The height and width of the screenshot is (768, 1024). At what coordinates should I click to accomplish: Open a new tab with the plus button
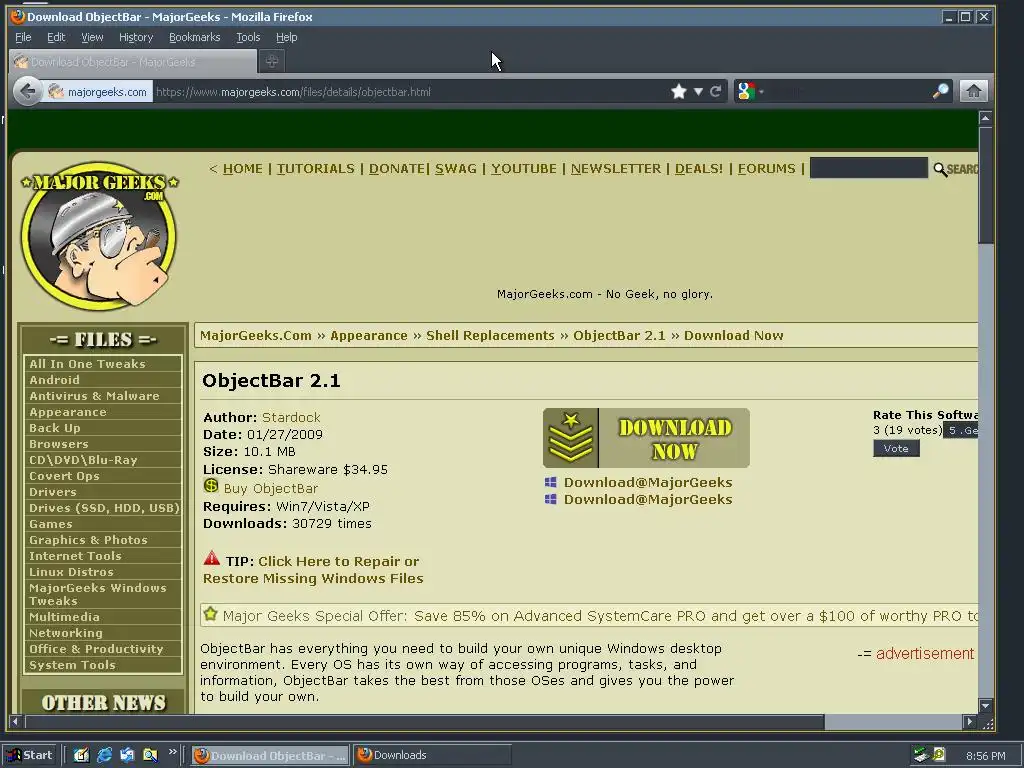click(x=272, y=61)
